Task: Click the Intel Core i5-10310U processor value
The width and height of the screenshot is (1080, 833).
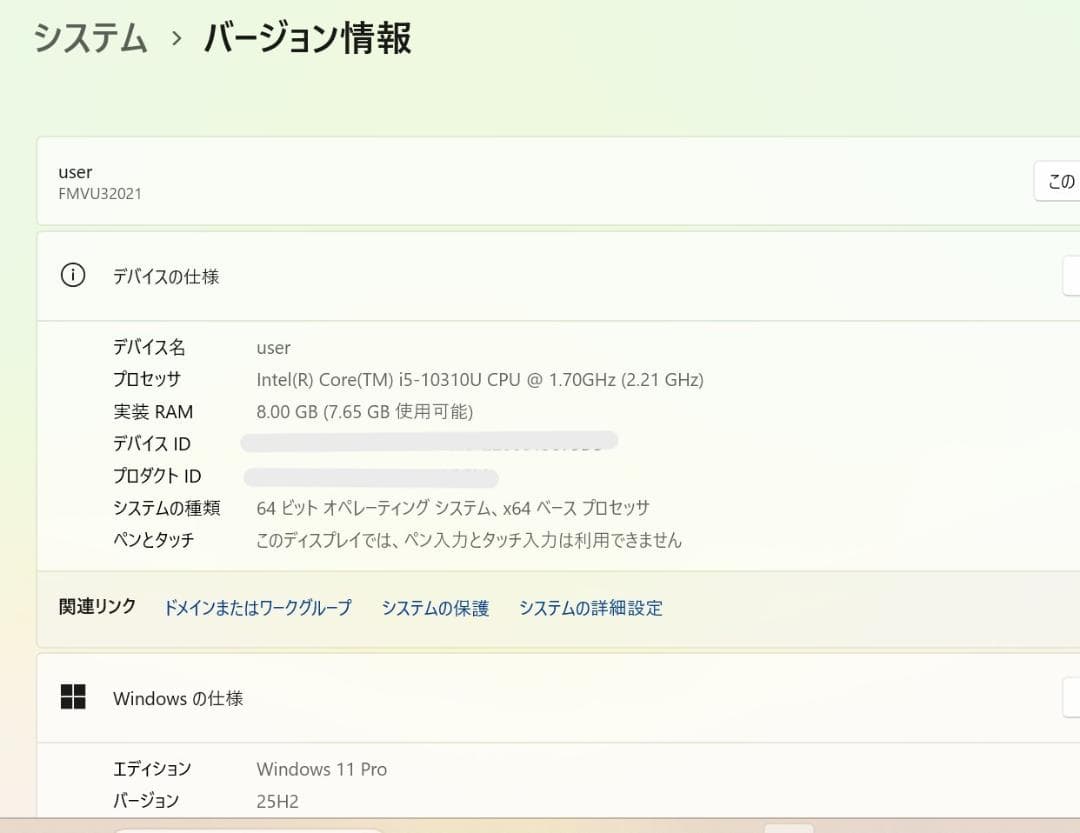Action: pyautogui.click(x=479, y=379)
